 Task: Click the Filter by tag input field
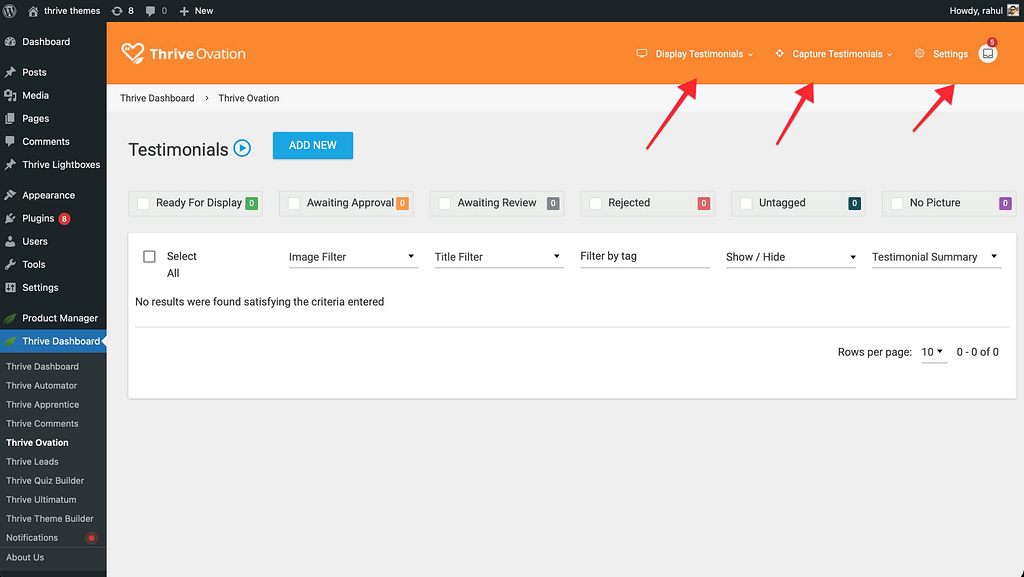coord(644,257)
